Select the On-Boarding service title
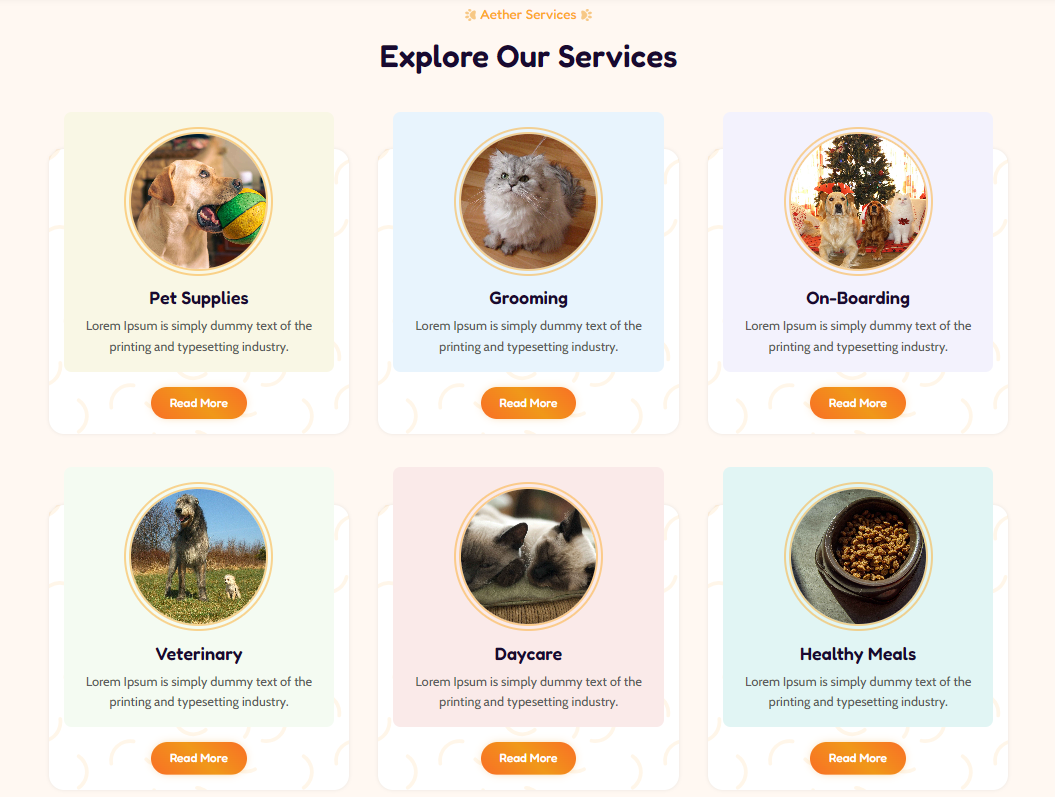The width and height of the screenshot is (1055, 797). click(x=858, y=298)
